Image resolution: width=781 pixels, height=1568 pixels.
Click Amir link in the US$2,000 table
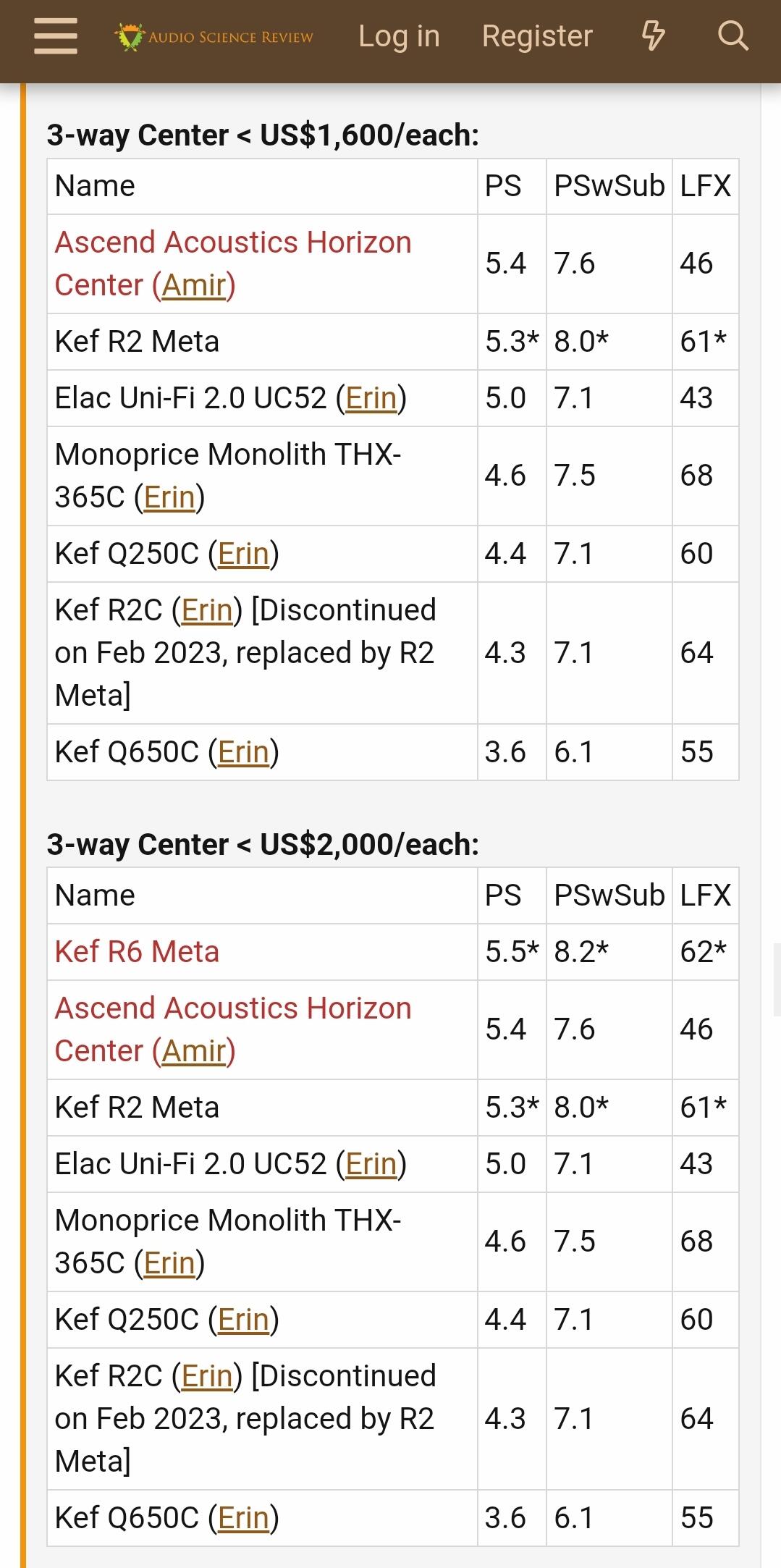click(x=194, y=1051)
